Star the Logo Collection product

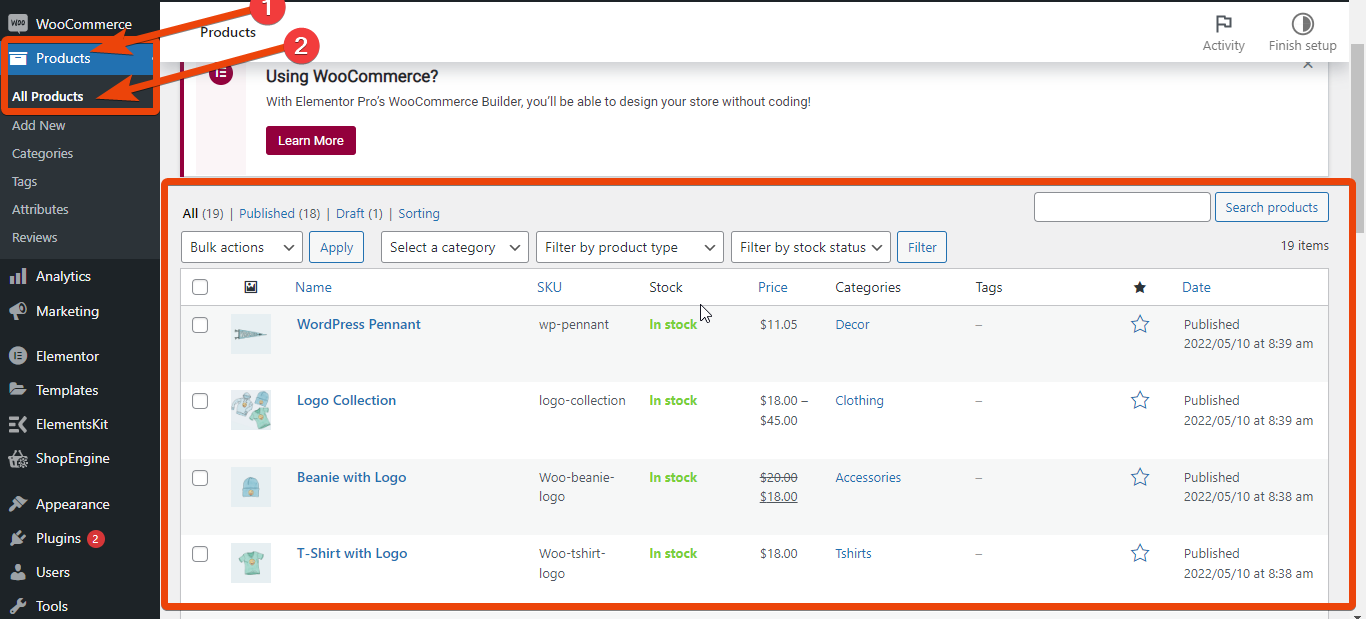pos(1140,400)
